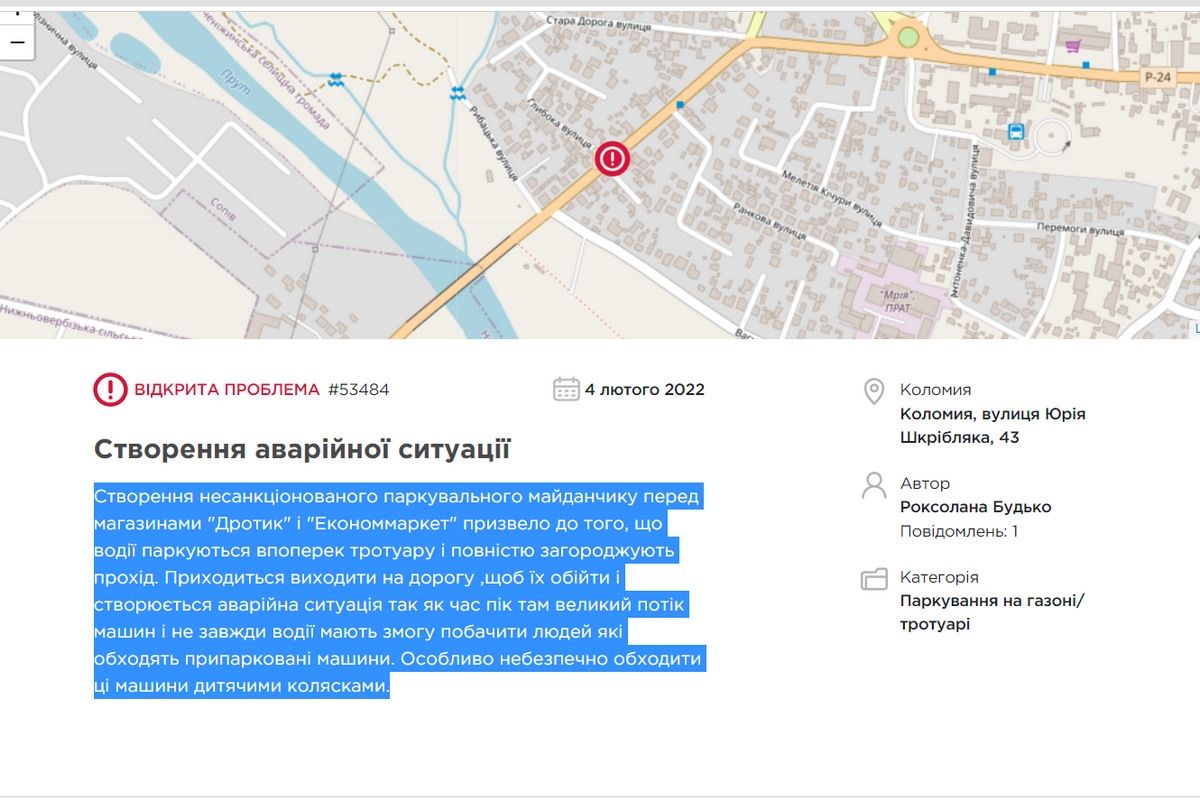
Task: Click the red exclamation badge before ВІДКРИТА ПРОБЛЕМА
Action: (110, 390)
